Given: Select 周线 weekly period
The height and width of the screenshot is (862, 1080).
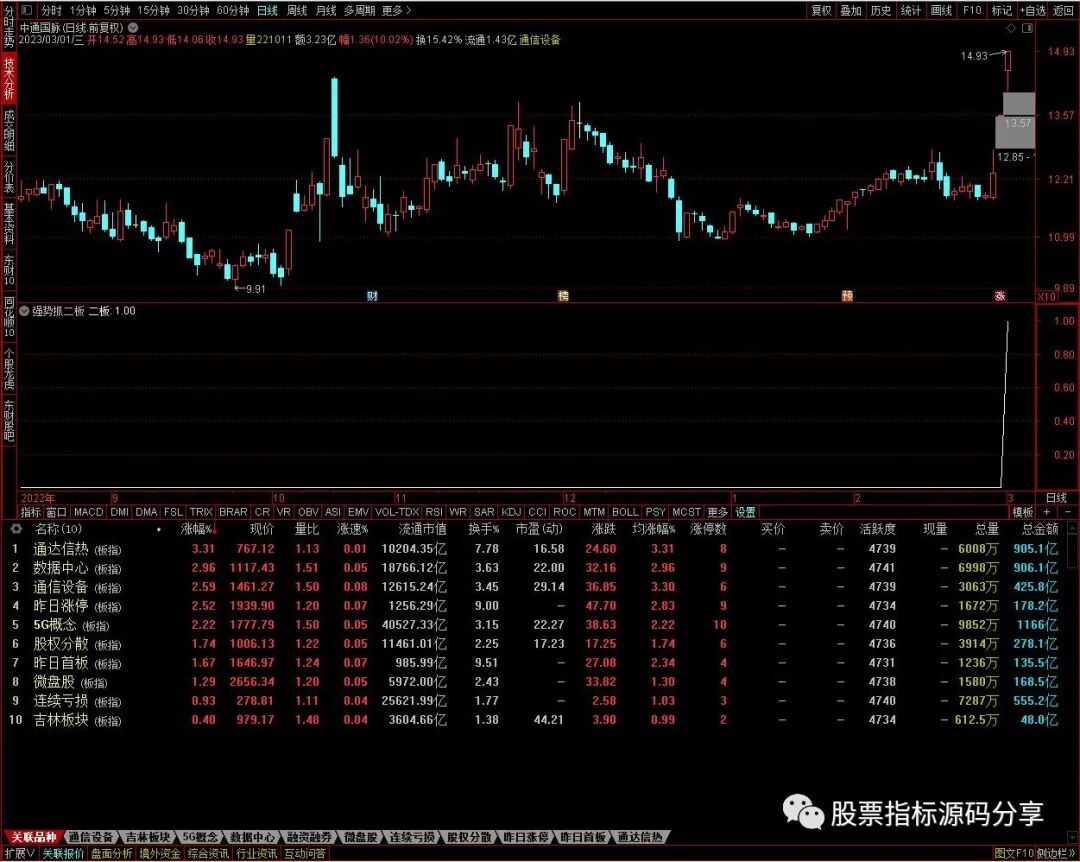Looking at the screenshot, I should point(297,10).
